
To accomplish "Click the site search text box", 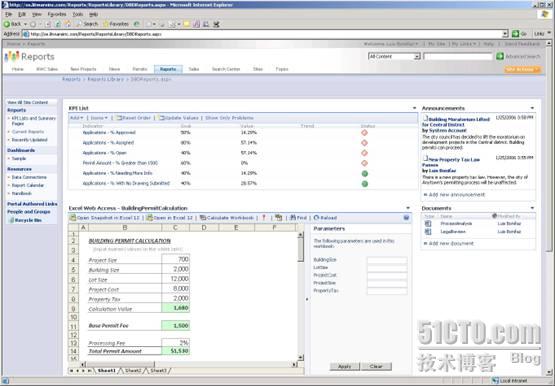I will tap(458, 57).
